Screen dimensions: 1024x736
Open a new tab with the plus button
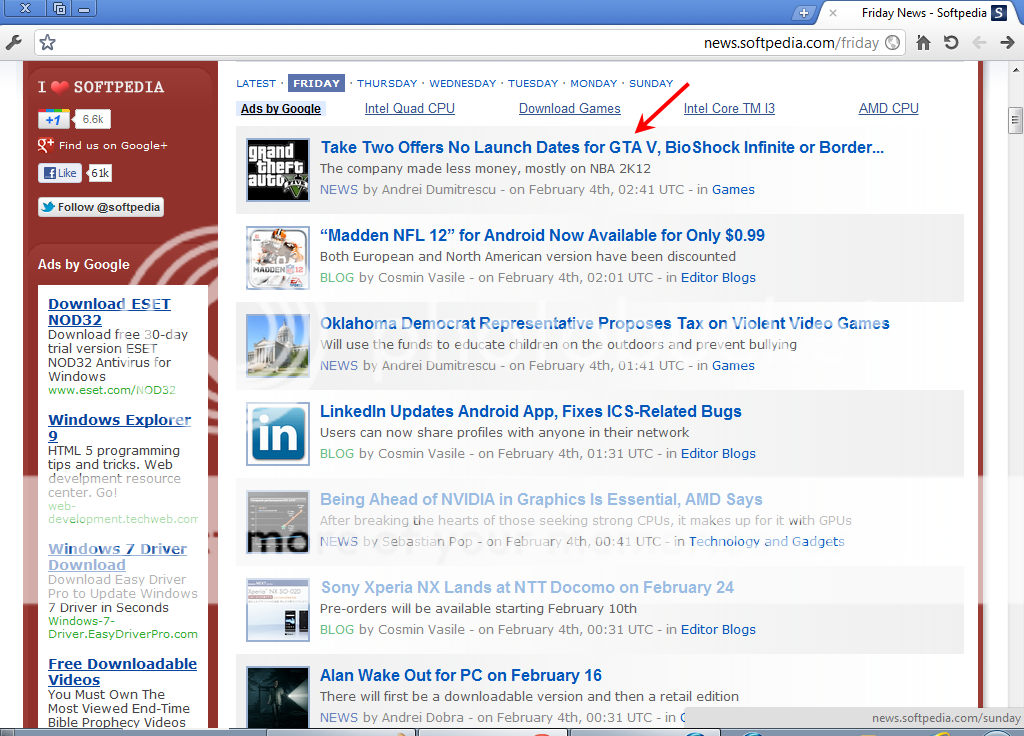(804, 13)
